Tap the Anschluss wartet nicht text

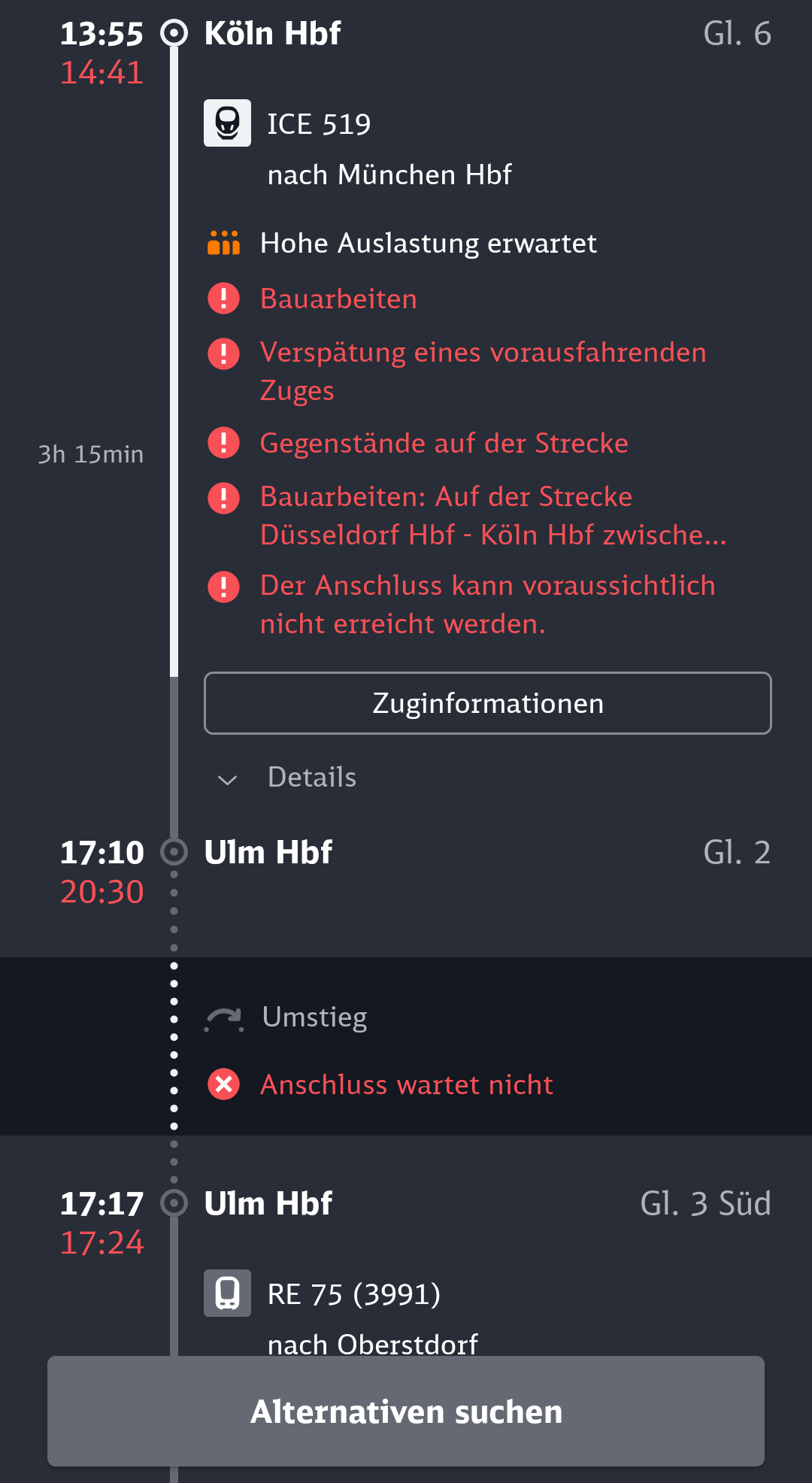pos(406,1085)
